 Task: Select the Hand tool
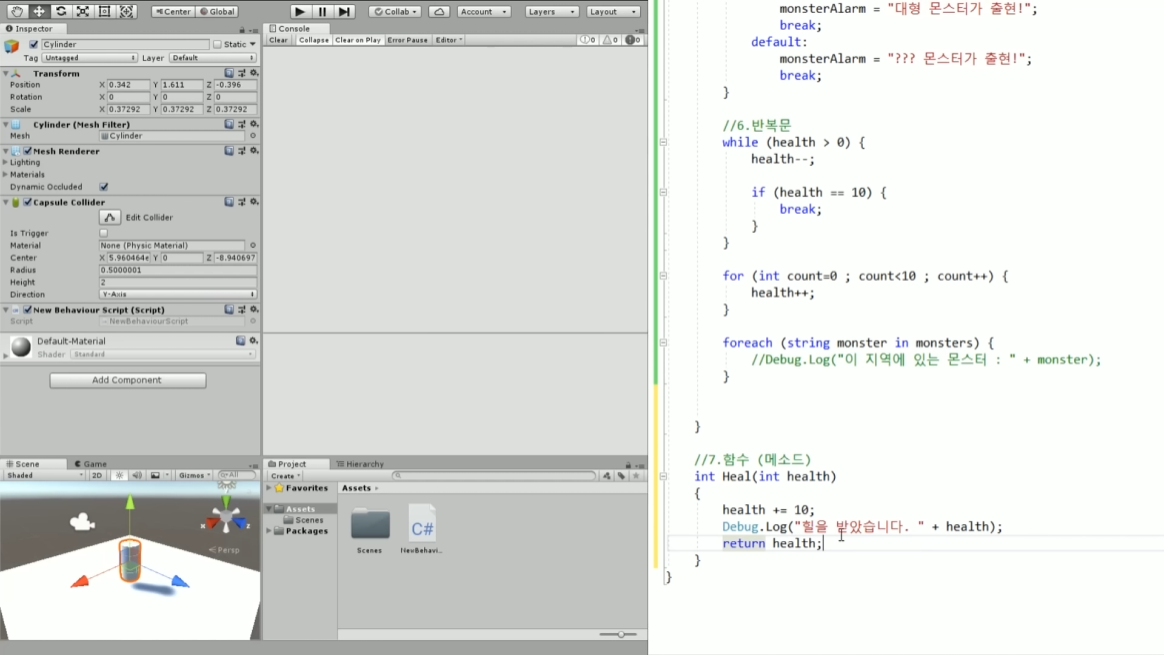tap(16, 11)
